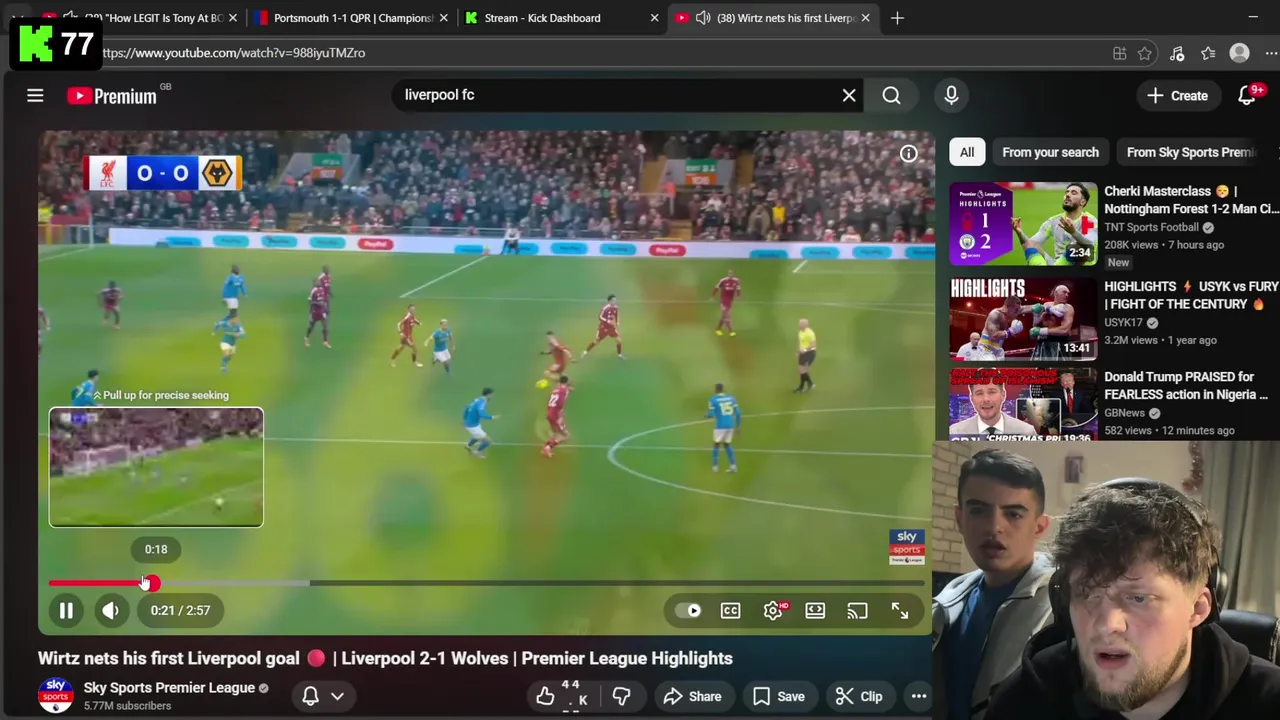Click the Create button

(x=1178, y=95)
